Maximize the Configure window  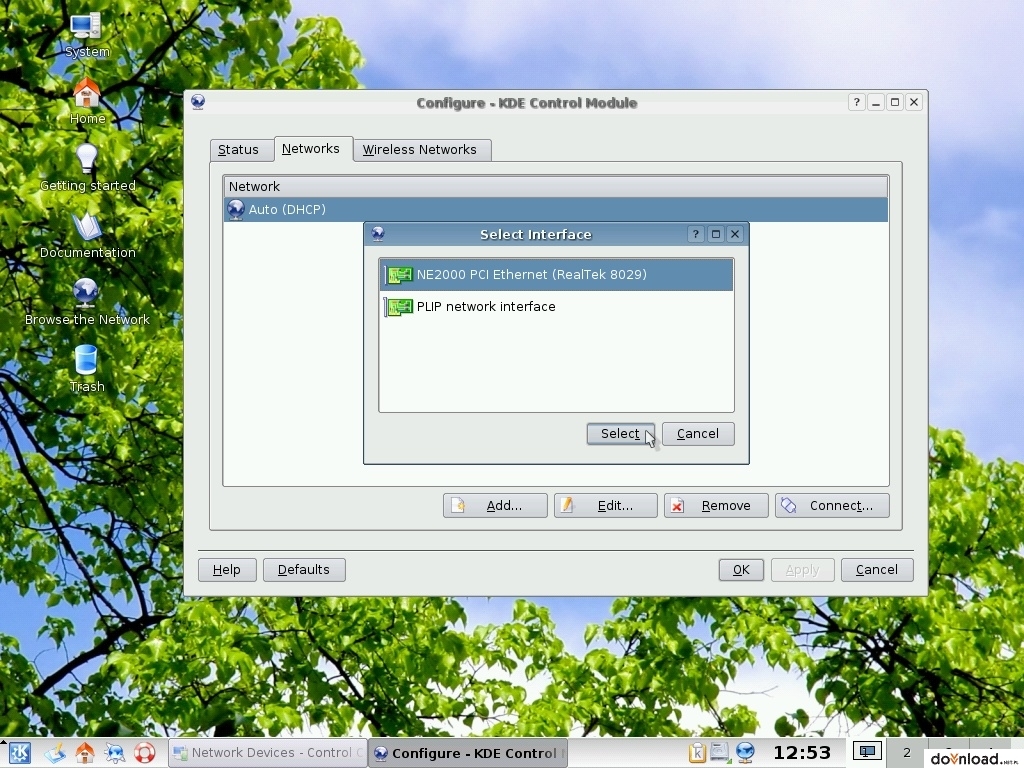coord(895,102)
